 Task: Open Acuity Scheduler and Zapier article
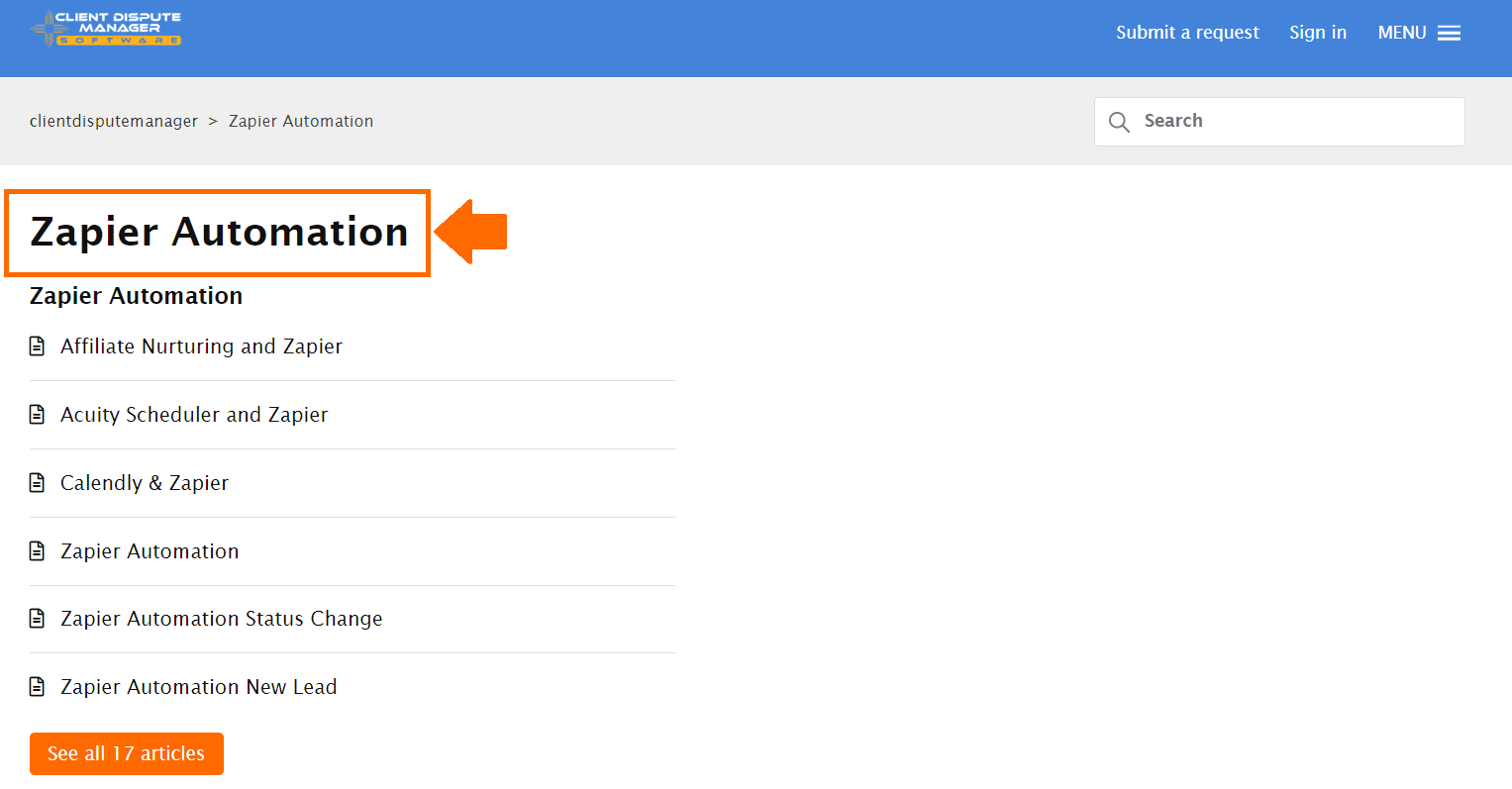click(x=194, y=415)
